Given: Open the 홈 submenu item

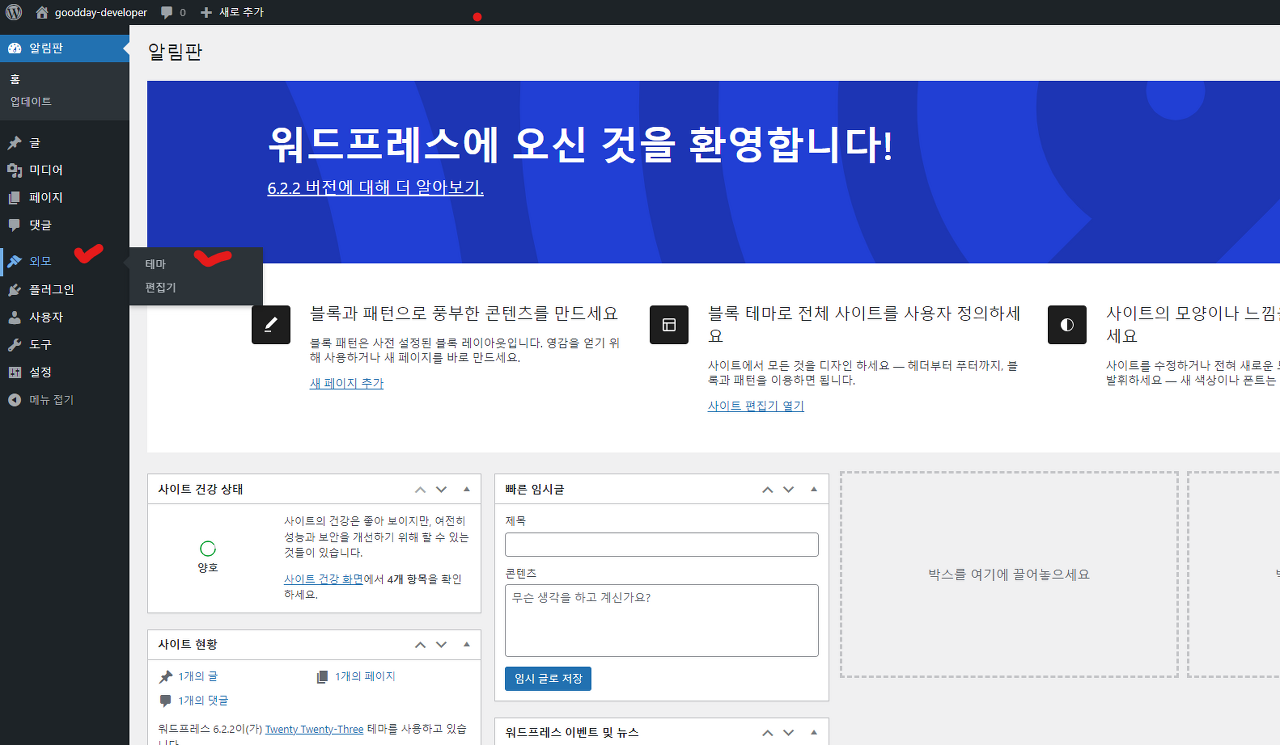Looking at the screenshot, I should coord(15,79).
